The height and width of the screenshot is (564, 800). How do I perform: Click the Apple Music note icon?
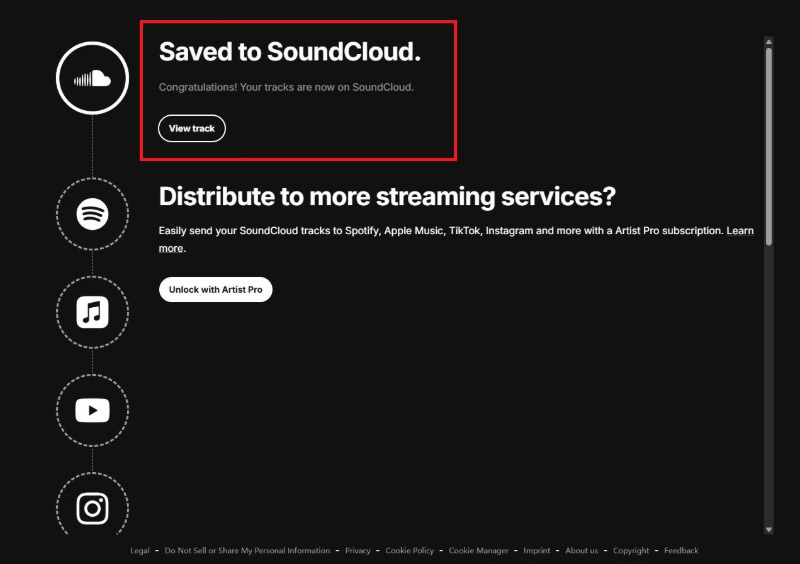pyautogui.click(x=92, y=312)
